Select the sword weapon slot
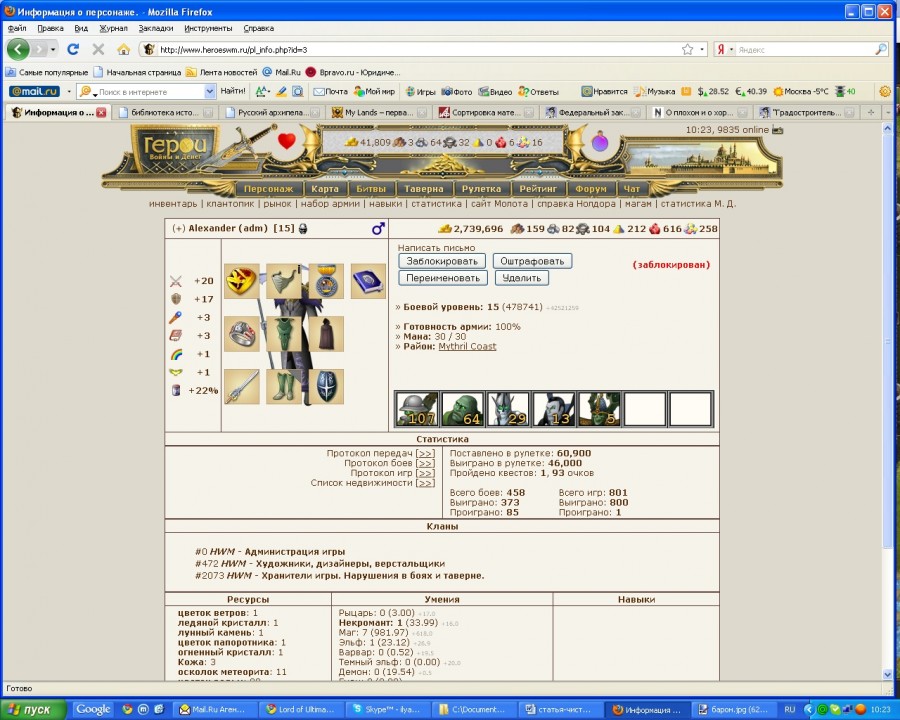This screenshot has width=900, height=720. [242, 386]
